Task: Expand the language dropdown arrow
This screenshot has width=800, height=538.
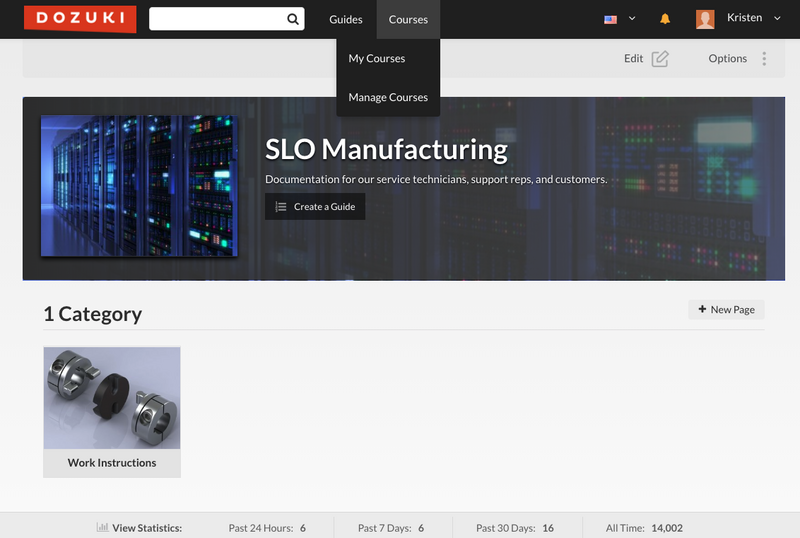Action: coord(632,18)
